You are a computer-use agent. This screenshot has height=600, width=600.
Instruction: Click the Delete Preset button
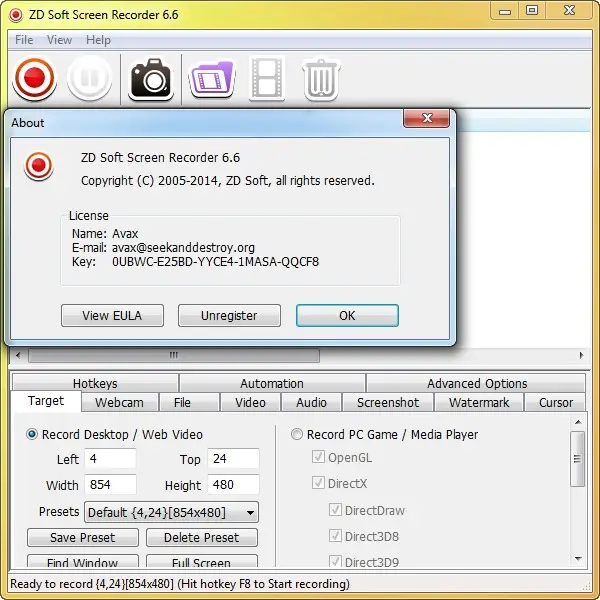tap(202, 538)
